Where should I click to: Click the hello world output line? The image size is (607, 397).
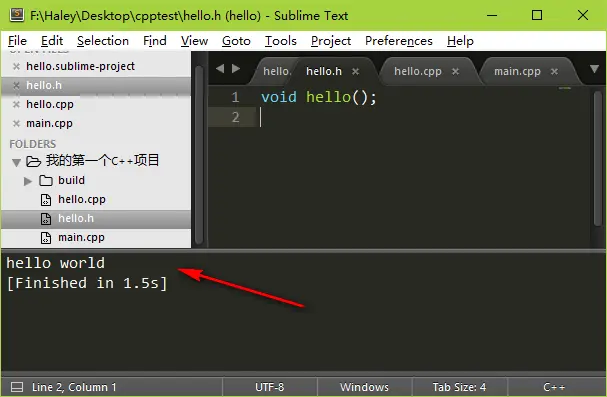pyautogui.click(x=55, y=263)
